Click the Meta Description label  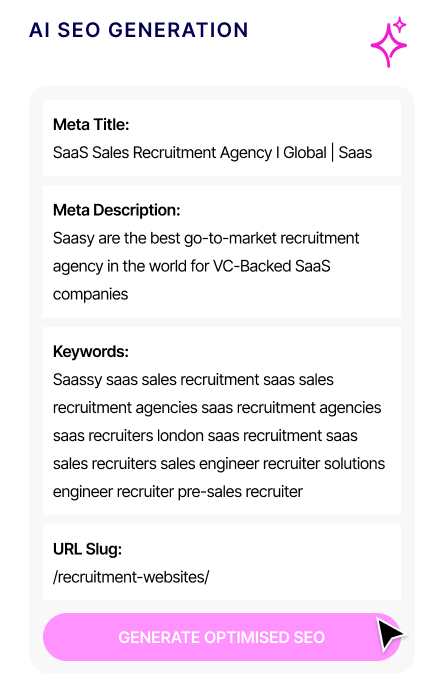click(116, 210)
